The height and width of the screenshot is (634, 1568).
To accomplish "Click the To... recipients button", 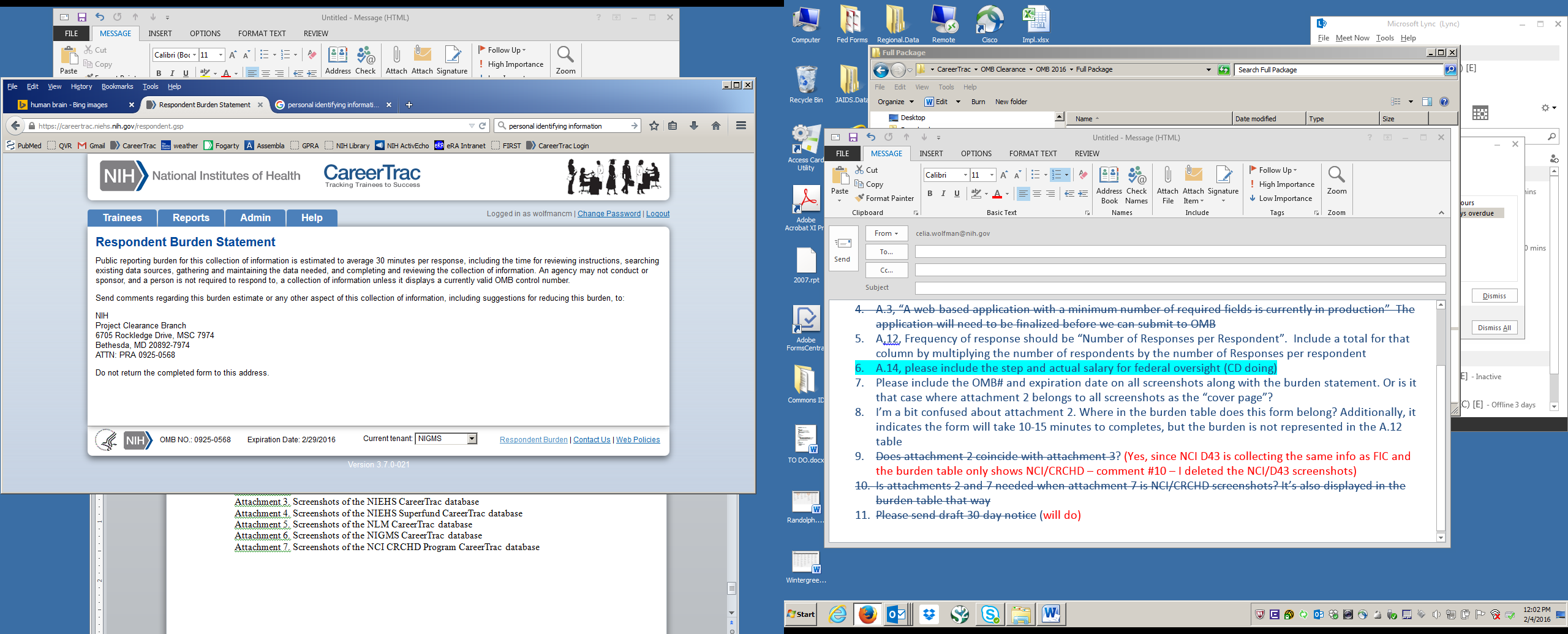I will click(886, 252).
